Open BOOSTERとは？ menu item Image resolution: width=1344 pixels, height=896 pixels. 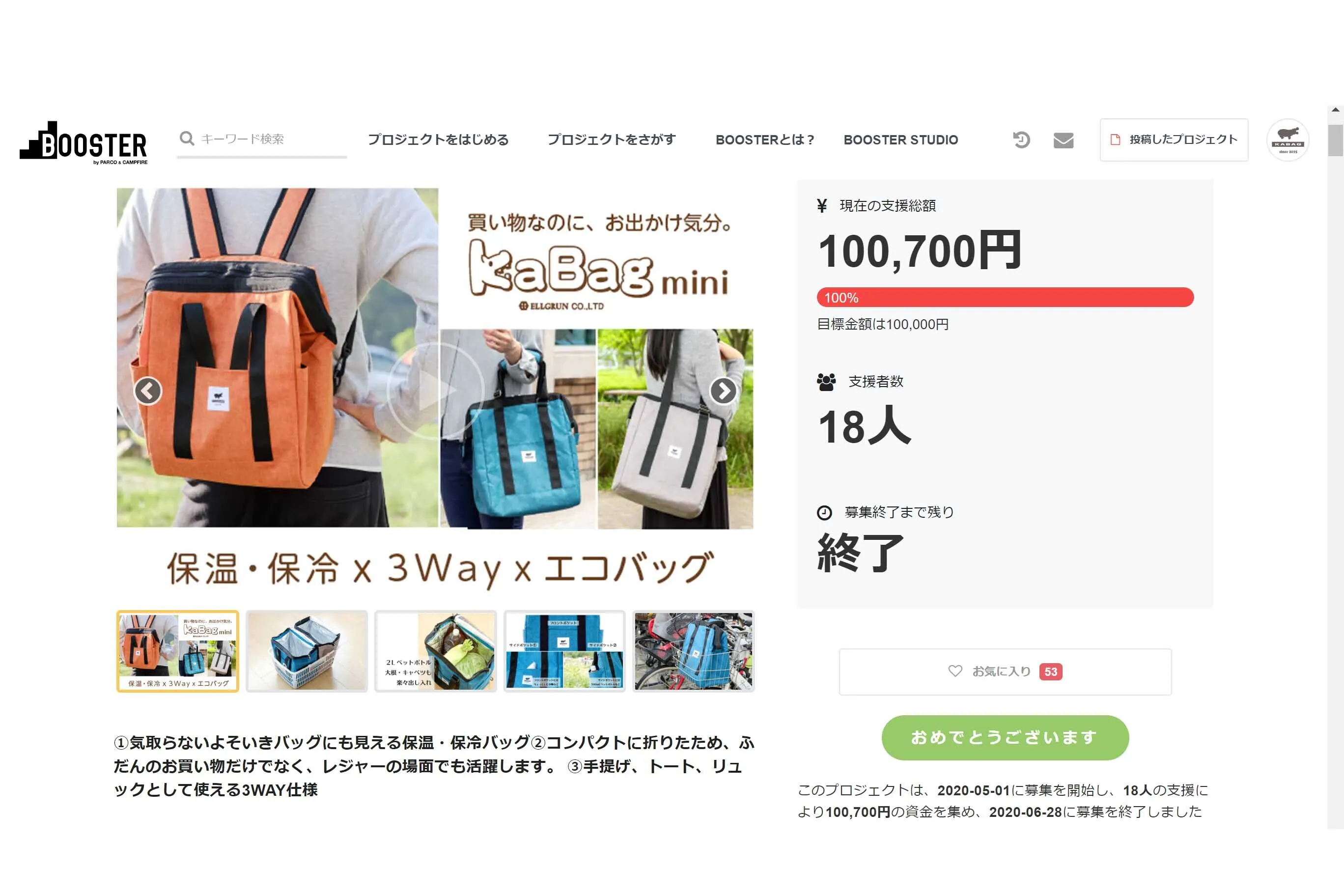[764, 140]
